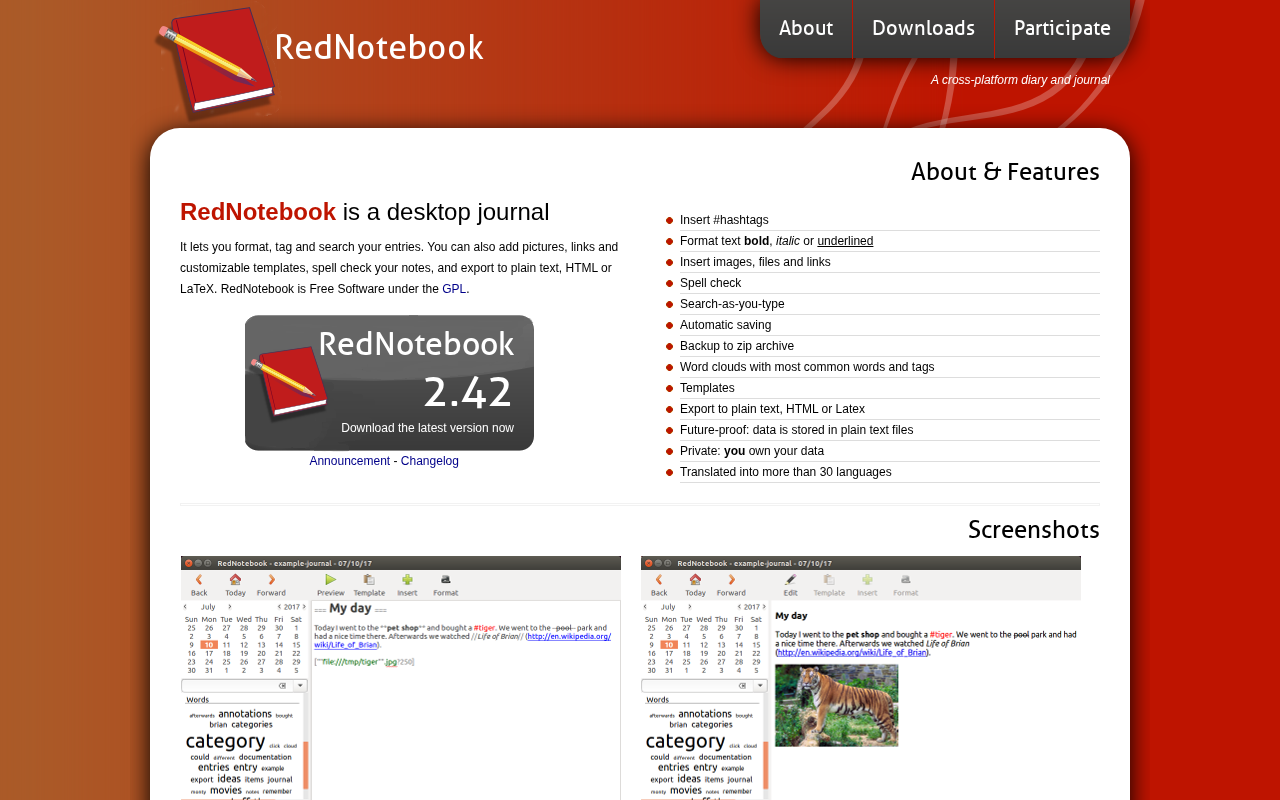Open the Downloads navigation tab
This screenshot has width=1280, height=800.
click(923, 28)
